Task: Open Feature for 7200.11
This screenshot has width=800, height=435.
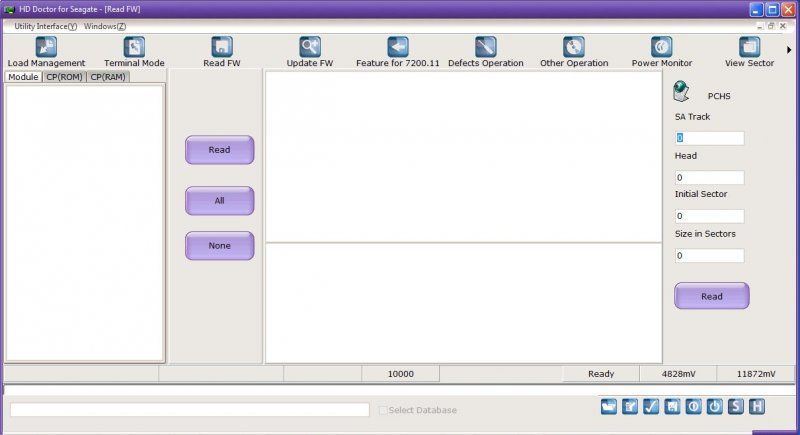Action: pos(397,52)
